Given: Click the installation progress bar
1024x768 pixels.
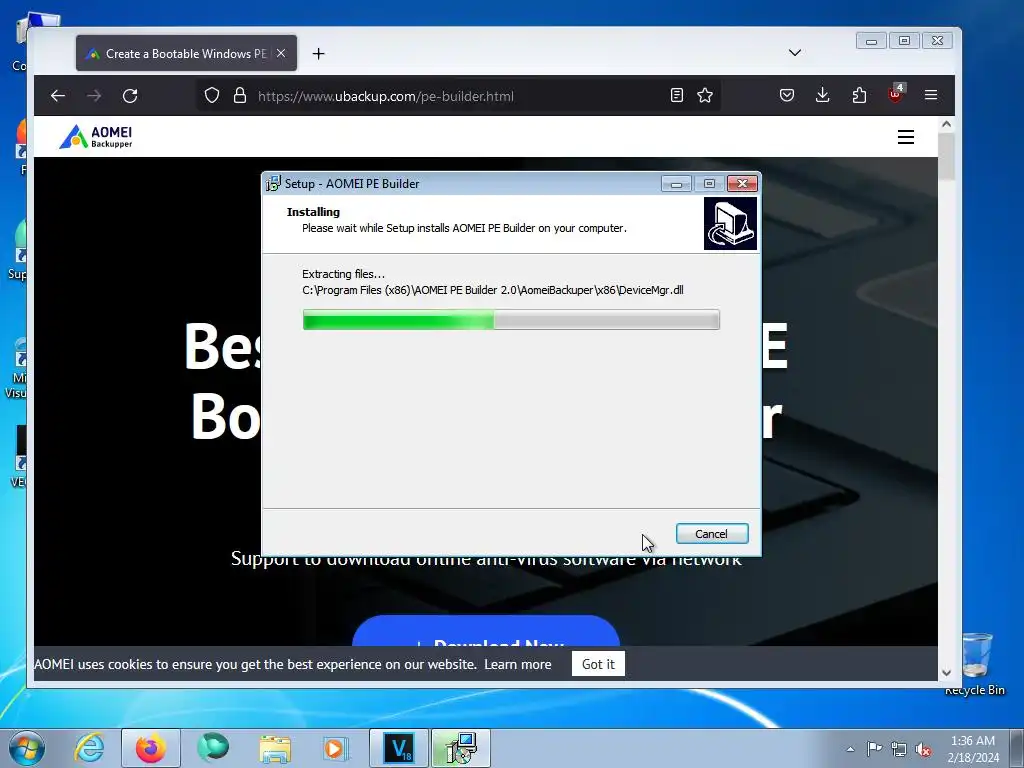Looking at the screenshot, I should (x=511, y=320).
